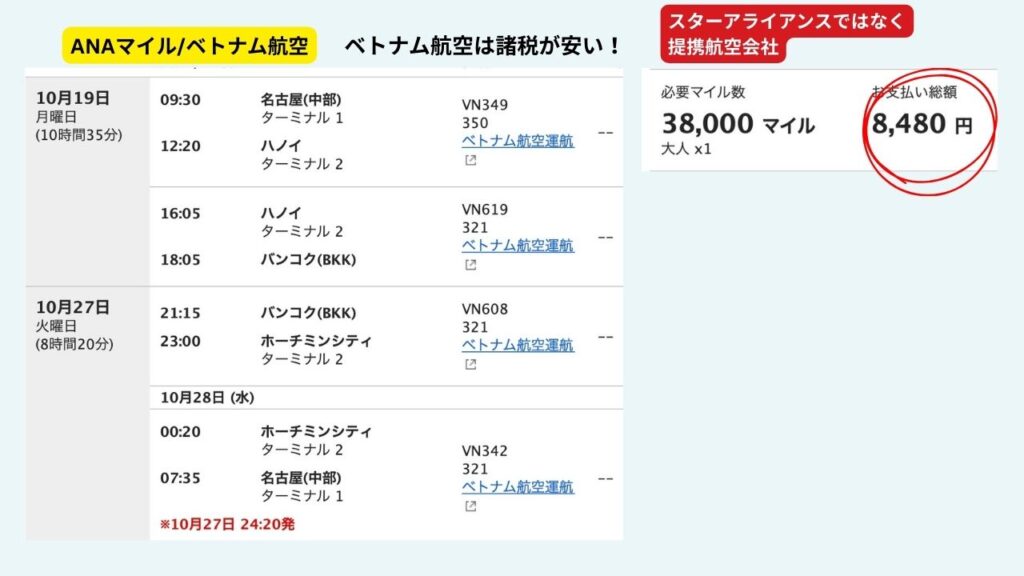Open the ベトナム航空運航 link for VN349
This screenshot has width=1024, height=576.
coord(517,141)
